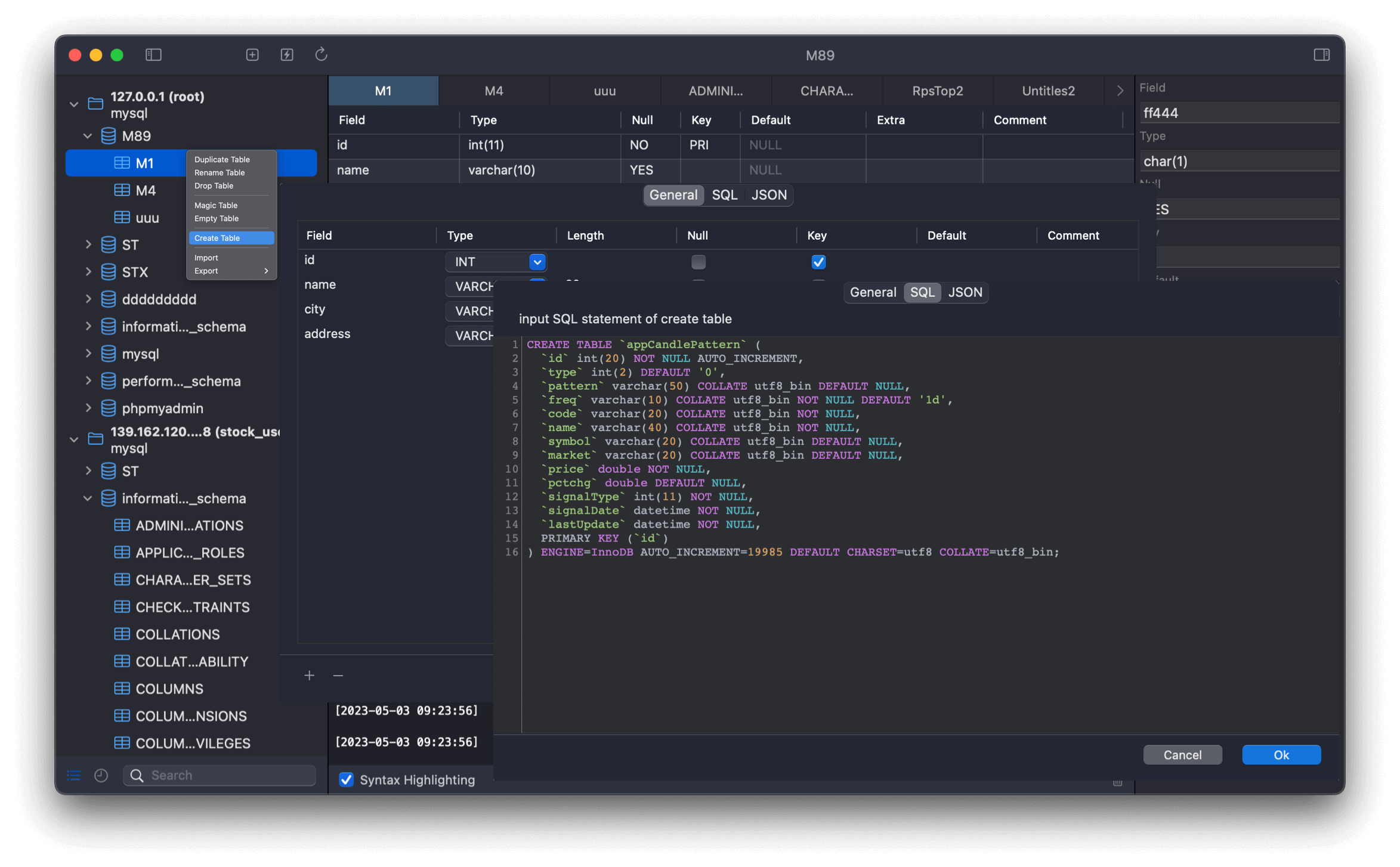This screenshot has height=867, width=1400.
Task: Click the list view icon at sidebar bottom
Action: click(x=74, y=775)
